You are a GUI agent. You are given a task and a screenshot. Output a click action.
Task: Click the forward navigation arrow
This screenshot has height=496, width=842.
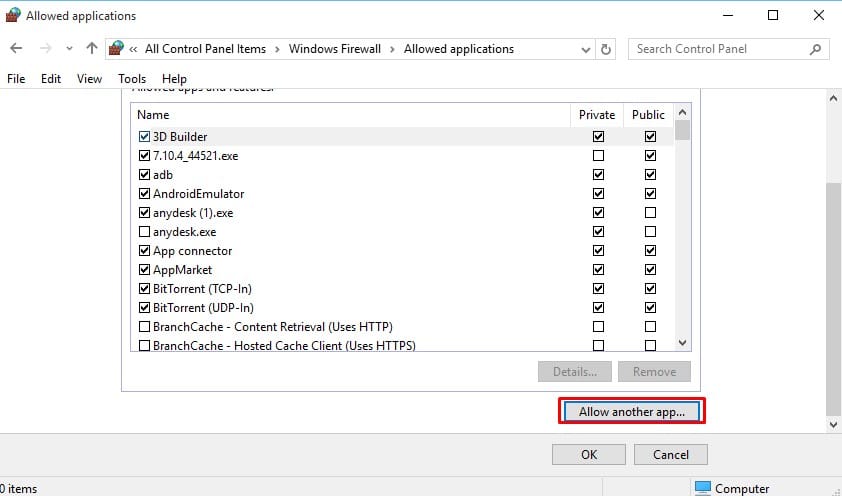tap(46, 49)
